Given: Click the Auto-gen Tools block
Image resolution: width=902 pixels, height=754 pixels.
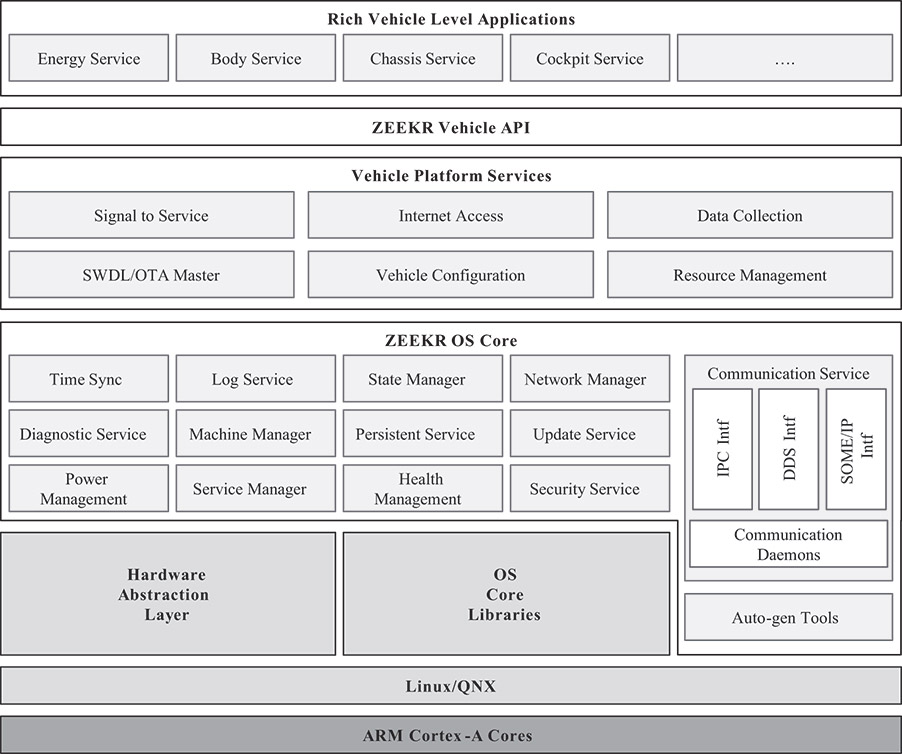Looking at the screenshot, I should pyautogui.click(x=788, y=618).
